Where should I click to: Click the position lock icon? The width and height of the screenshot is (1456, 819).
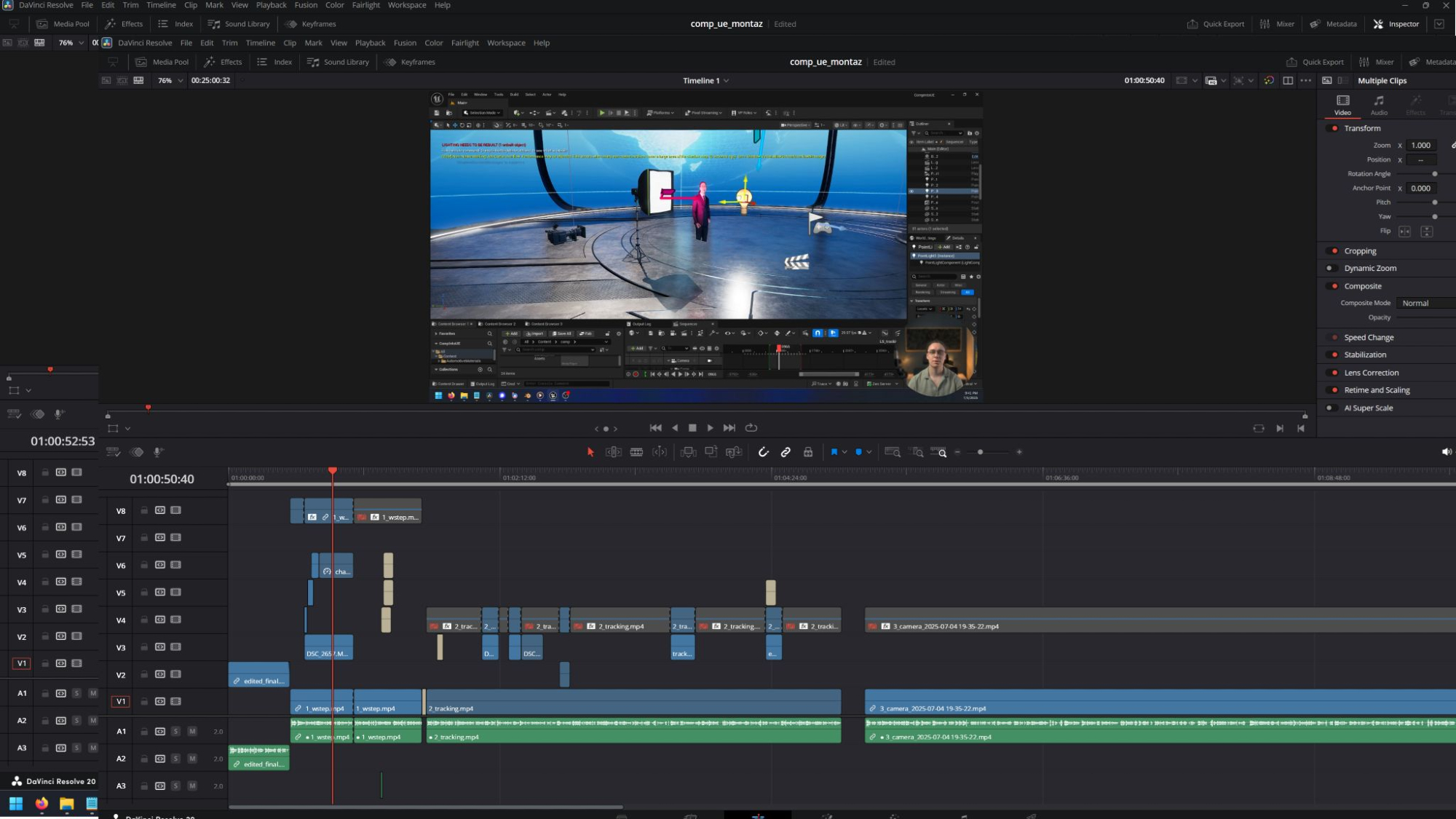pos(808,452)
